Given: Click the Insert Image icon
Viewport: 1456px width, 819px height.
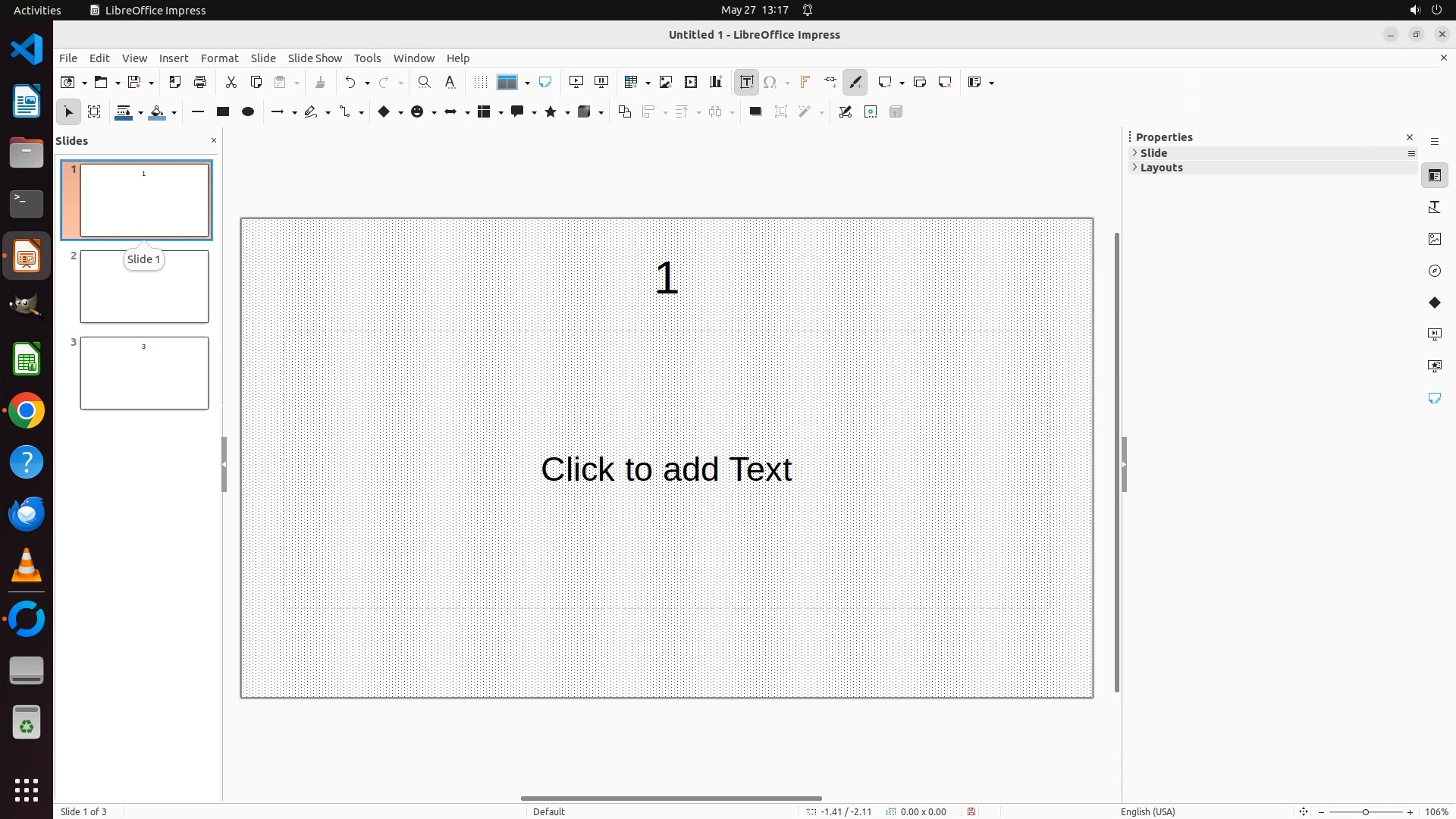Looking at the screenshot, I should coord(666,82).
